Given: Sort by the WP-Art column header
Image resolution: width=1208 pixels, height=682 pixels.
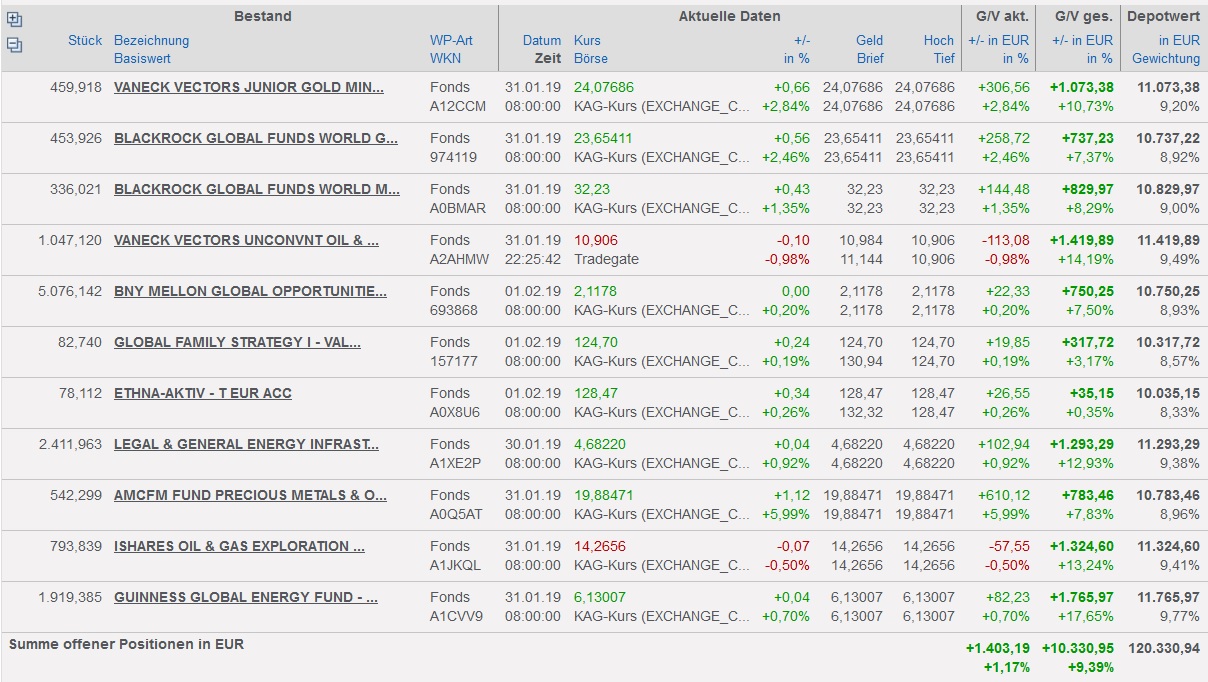Looking at the screenshot, I should click(451, 41).
